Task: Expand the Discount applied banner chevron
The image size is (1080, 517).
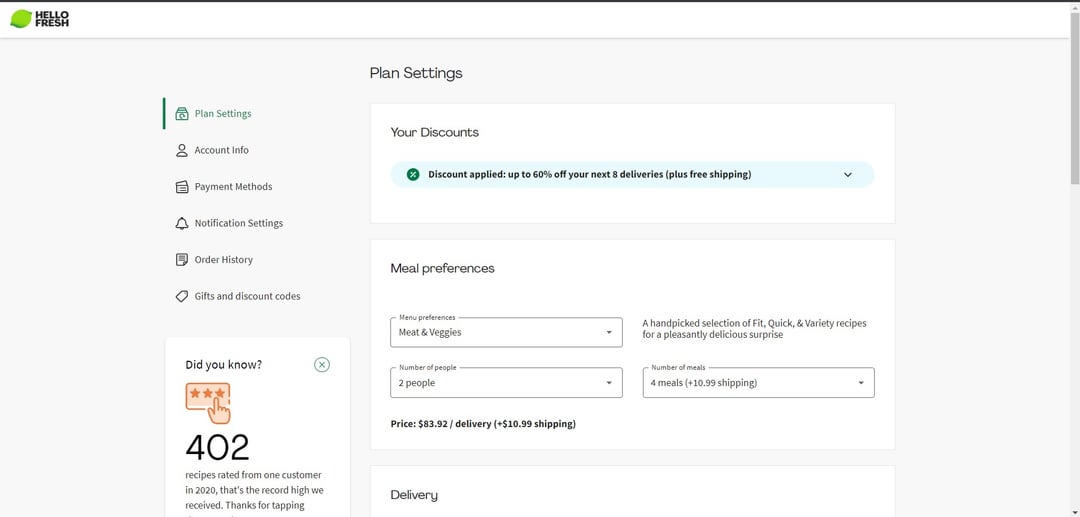Action: 848,174
